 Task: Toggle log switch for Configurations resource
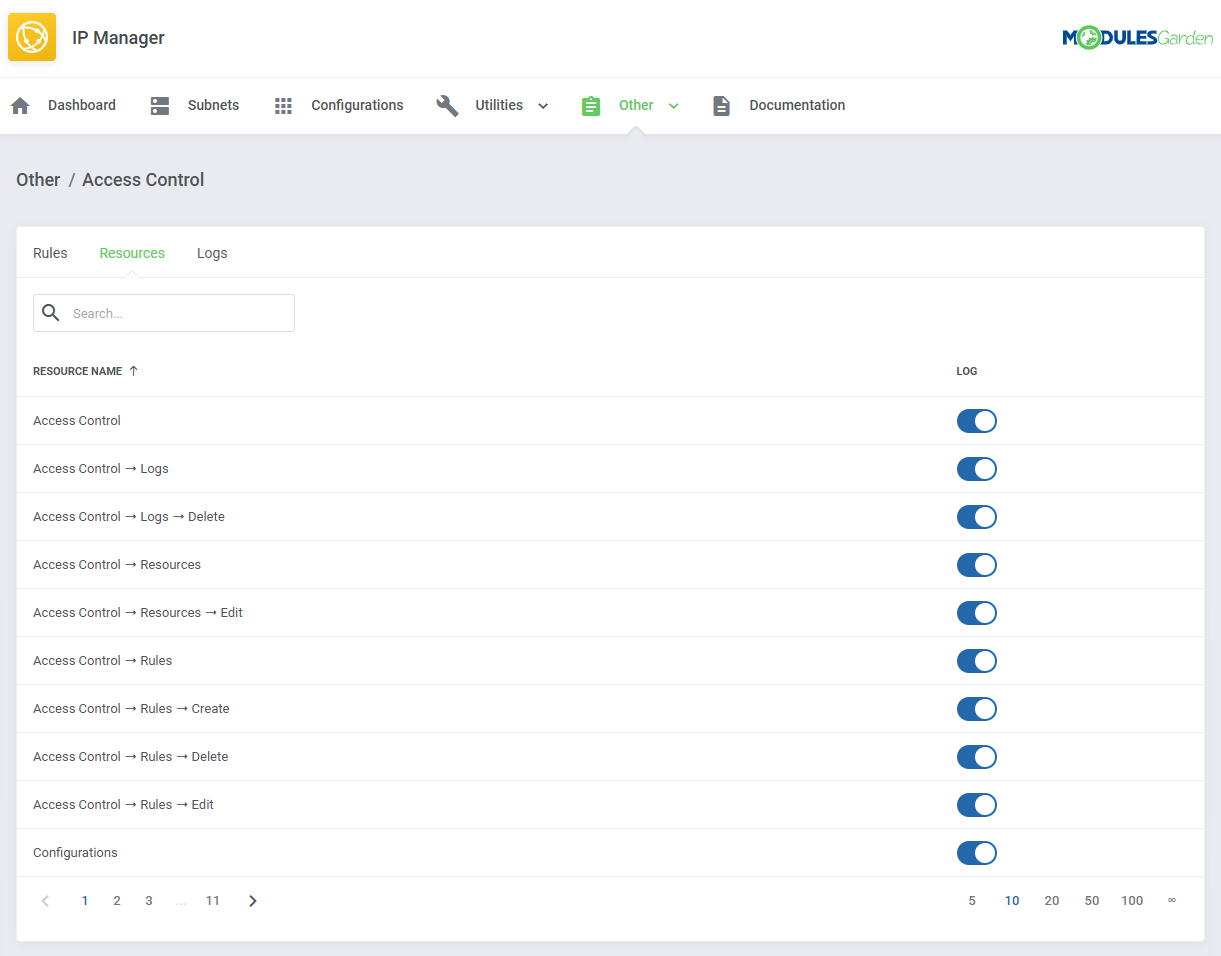[x=976, y=853]
